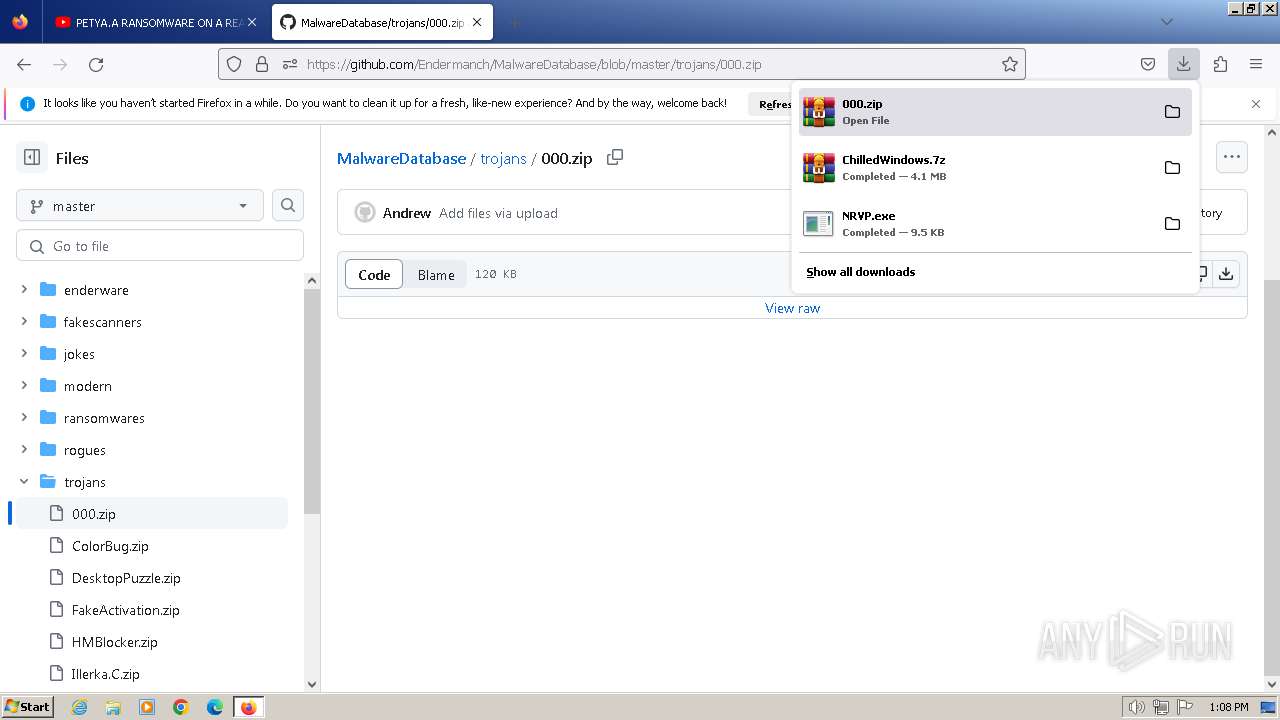Open the taskbar volume icon
Viewport: 1280px width, 720px height.
click(x=1137, y=707)
